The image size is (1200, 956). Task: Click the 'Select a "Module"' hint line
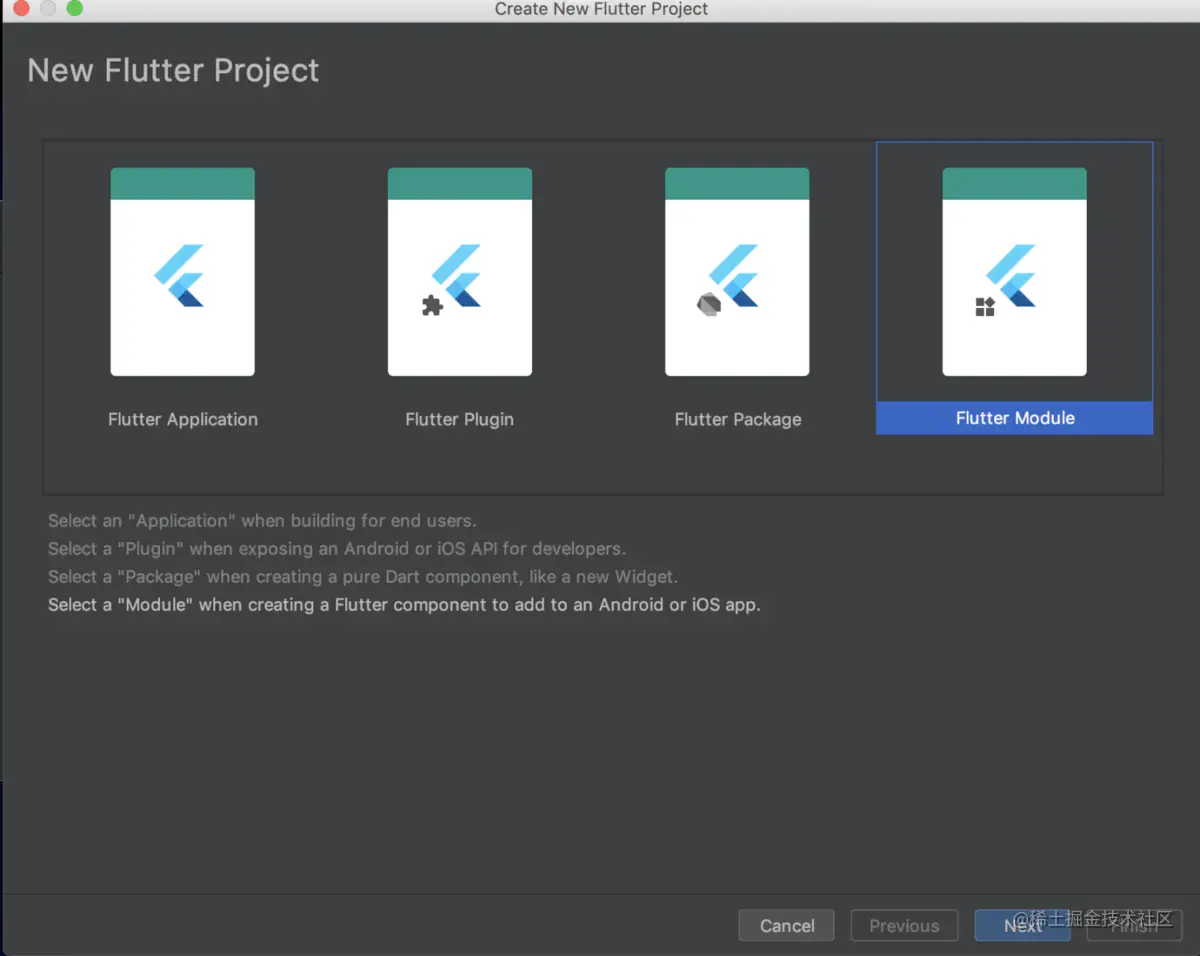point(404,605)
